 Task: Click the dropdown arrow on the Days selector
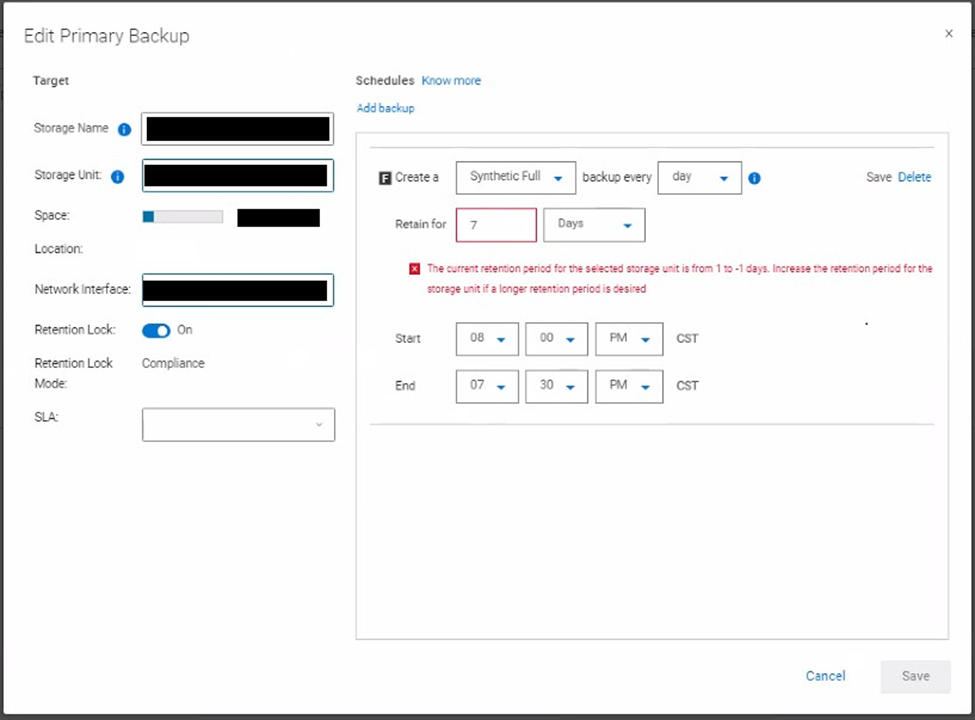coord(628,224)
